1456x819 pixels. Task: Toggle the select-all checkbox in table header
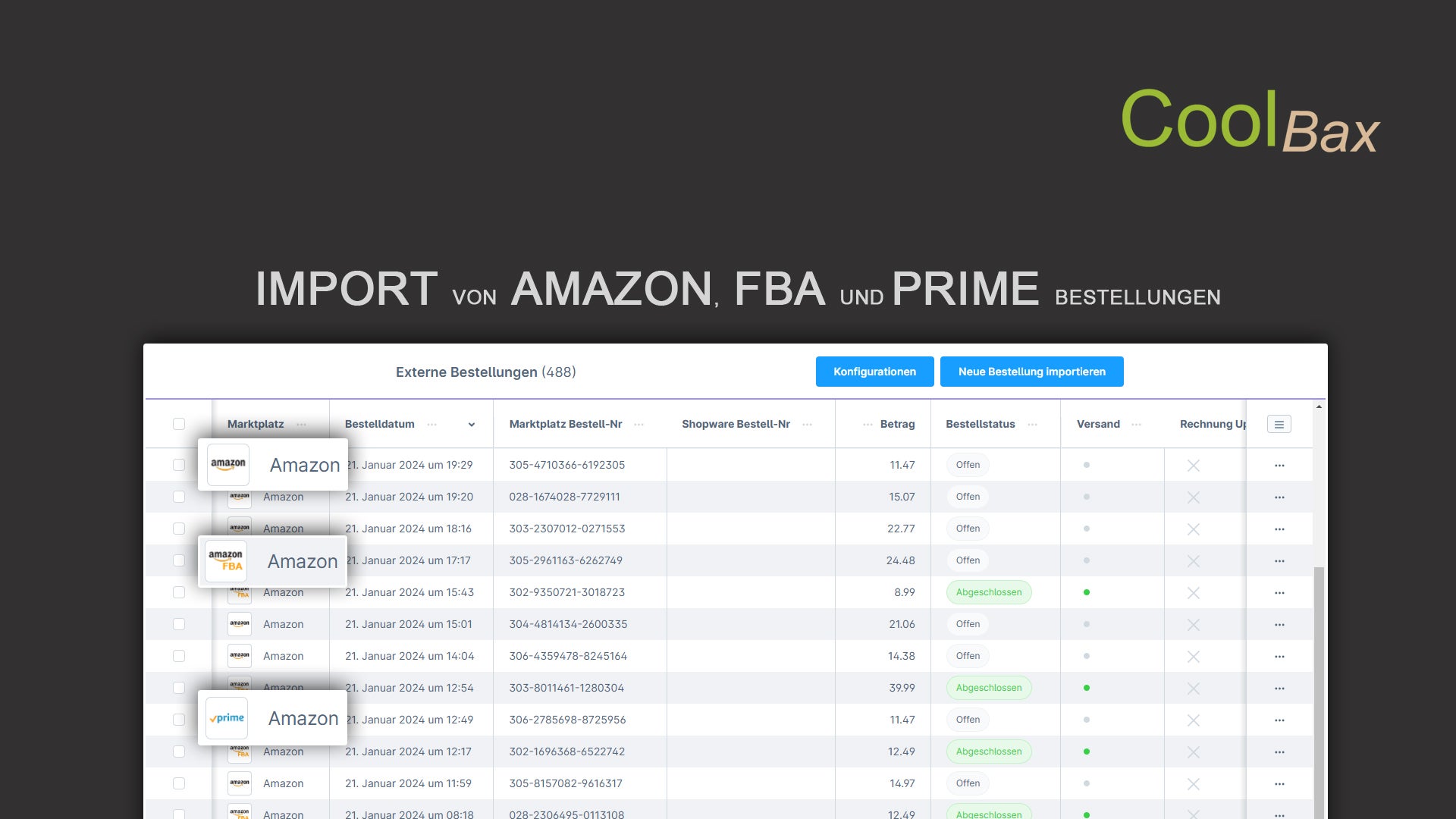tap(179, 424)
